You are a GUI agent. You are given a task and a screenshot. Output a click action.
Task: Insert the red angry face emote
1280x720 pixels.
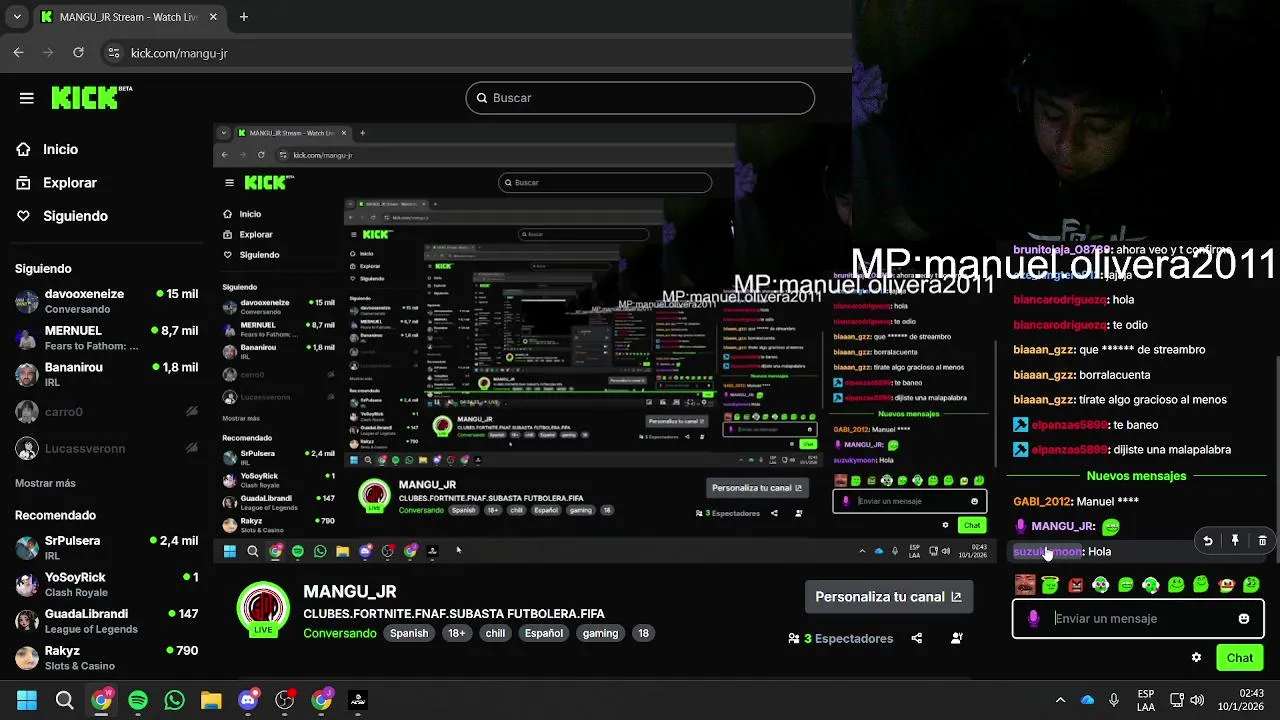coord(1076,585)
